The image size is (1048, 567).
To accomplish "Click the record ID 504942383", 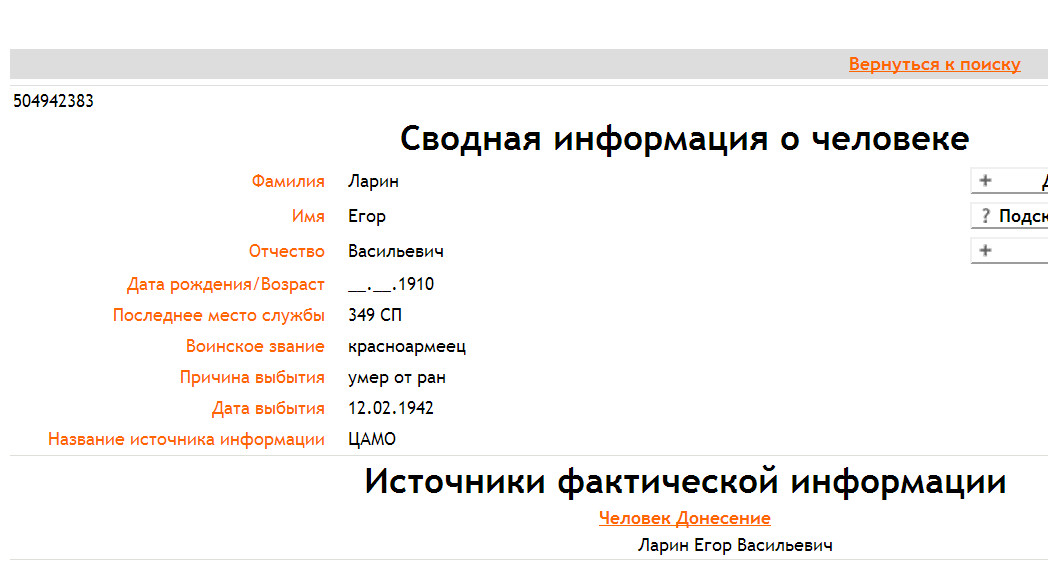I will pos(53,101).
